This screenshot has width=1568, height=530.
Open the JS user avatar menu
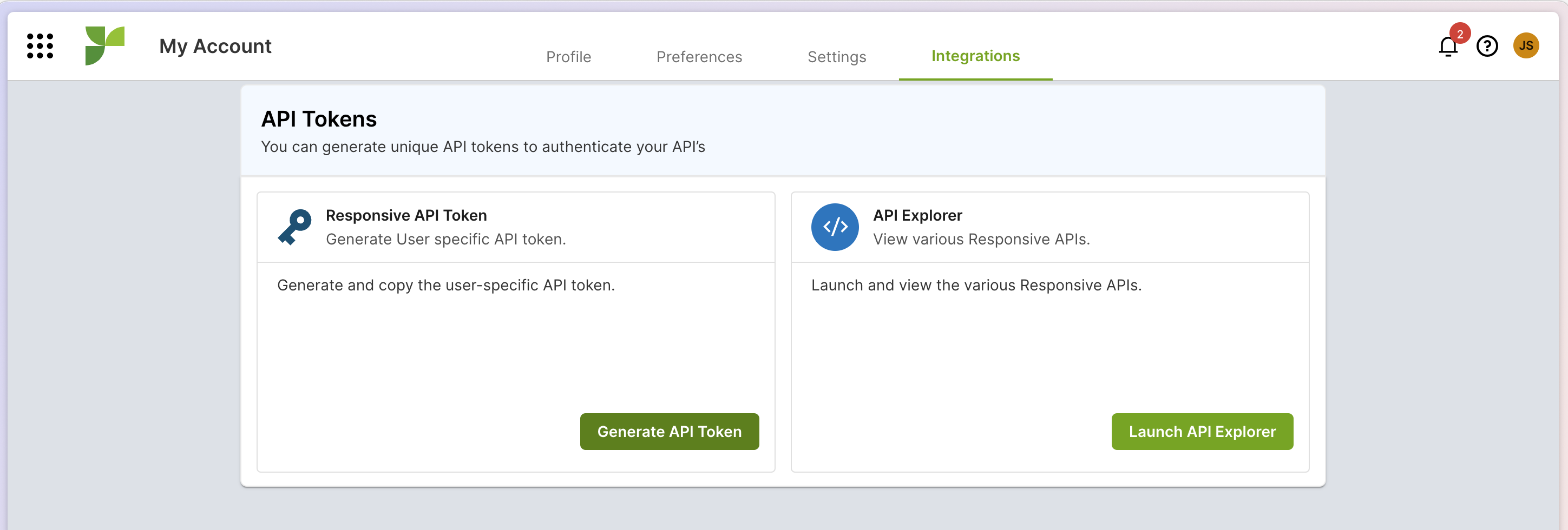(1526, 45)
